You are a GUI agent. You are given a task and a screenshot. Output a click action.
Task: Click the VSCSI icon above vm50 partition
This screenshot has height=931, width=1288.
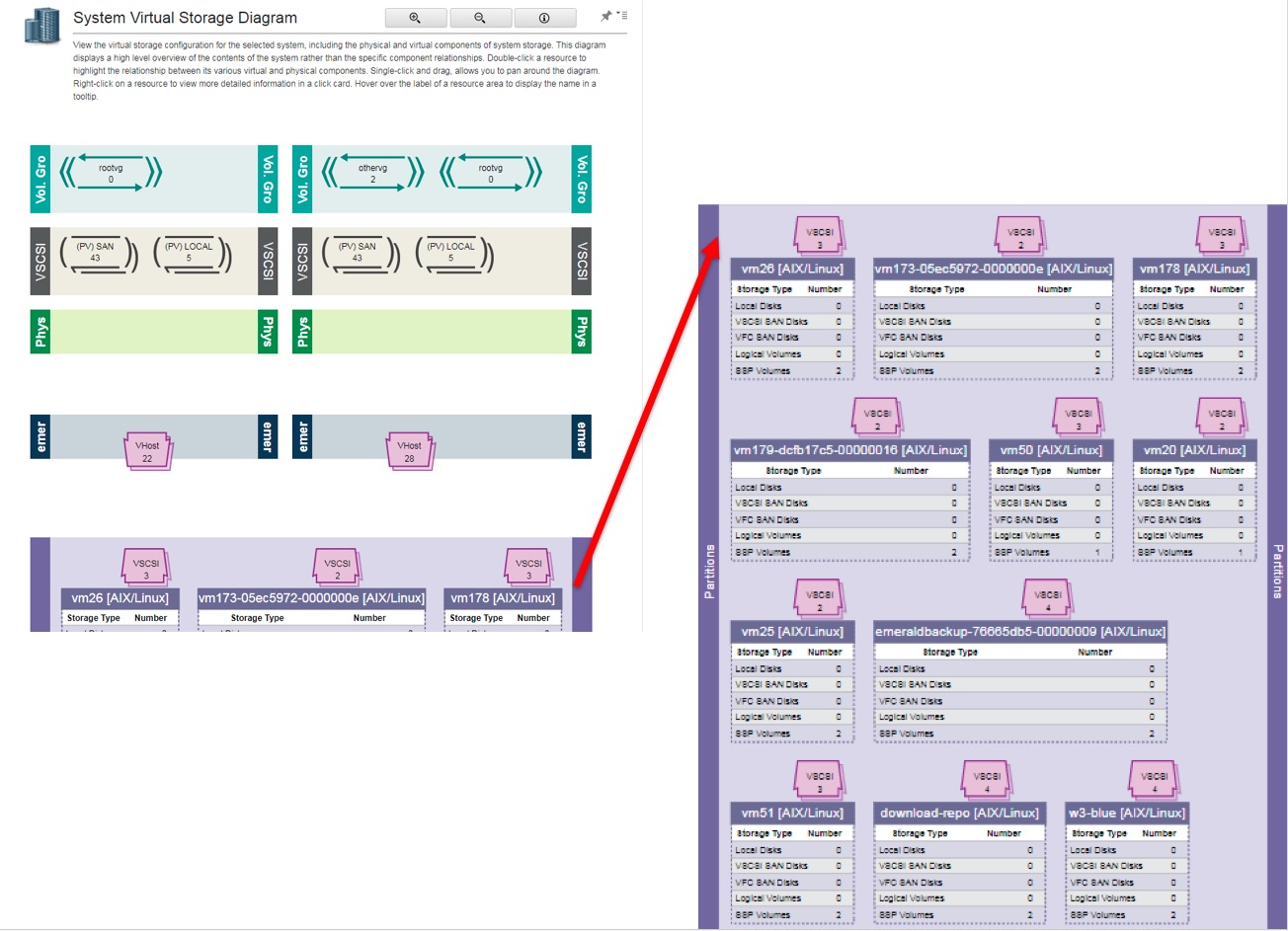tap(1079, 419)
